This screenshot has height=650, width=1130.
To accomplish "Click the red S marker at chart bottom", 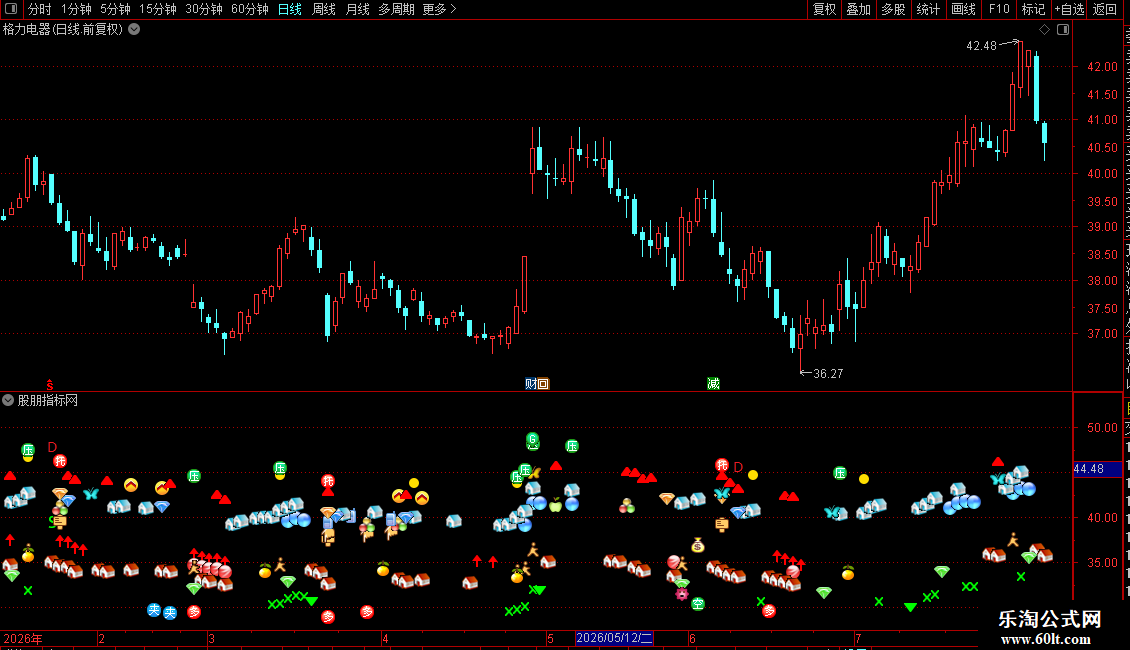I will click(x=50, y=385).
